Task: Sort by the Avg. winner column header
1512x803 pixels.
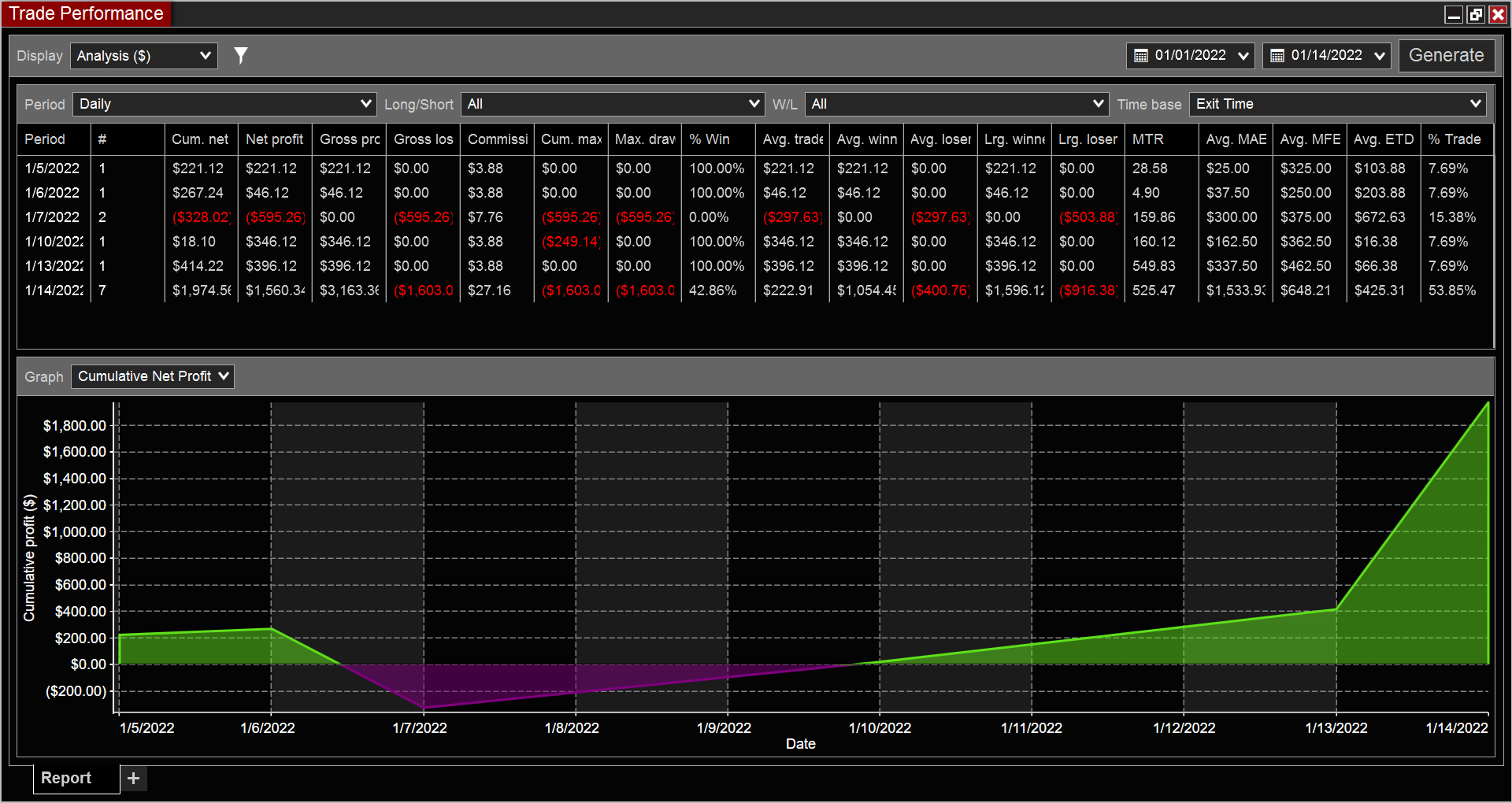Action: click(x=867, y=139)
